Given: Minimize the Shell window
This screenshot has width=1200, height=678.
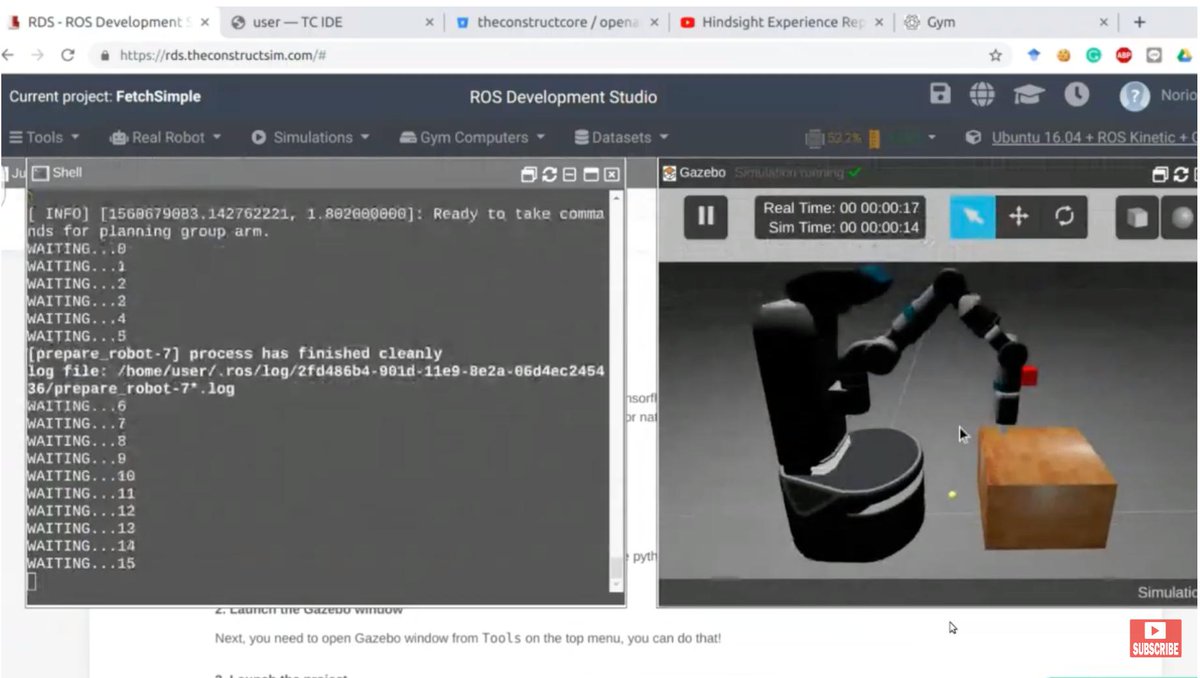Looking at the screenshot, I should tap(569, 174).
